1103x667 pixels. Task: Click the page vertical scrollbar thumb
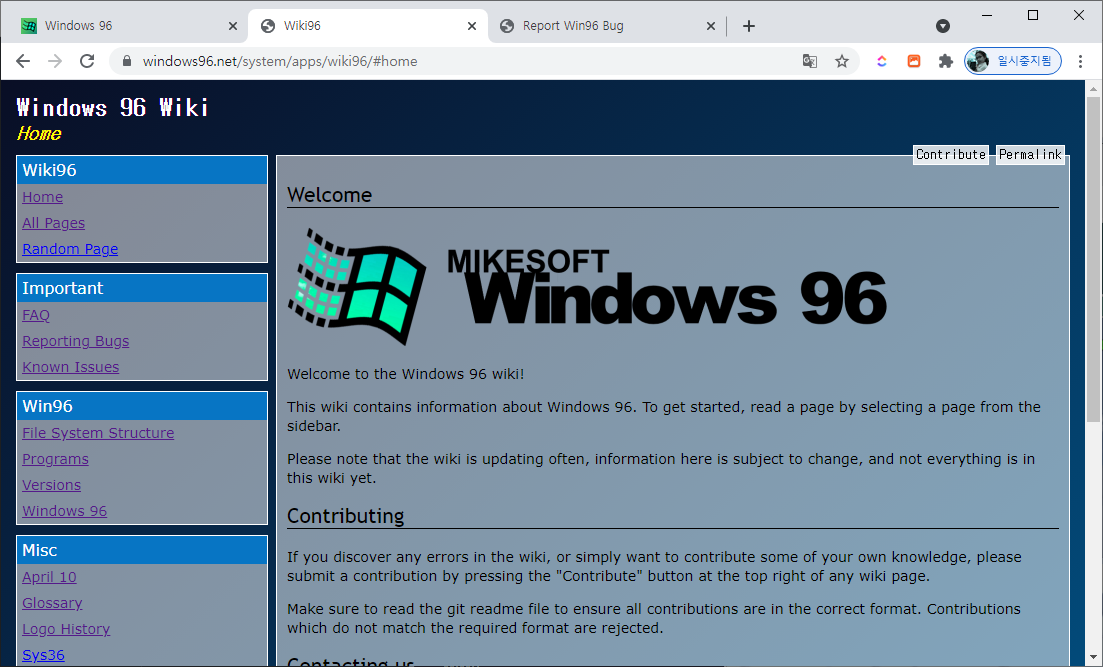(1093, 258)
